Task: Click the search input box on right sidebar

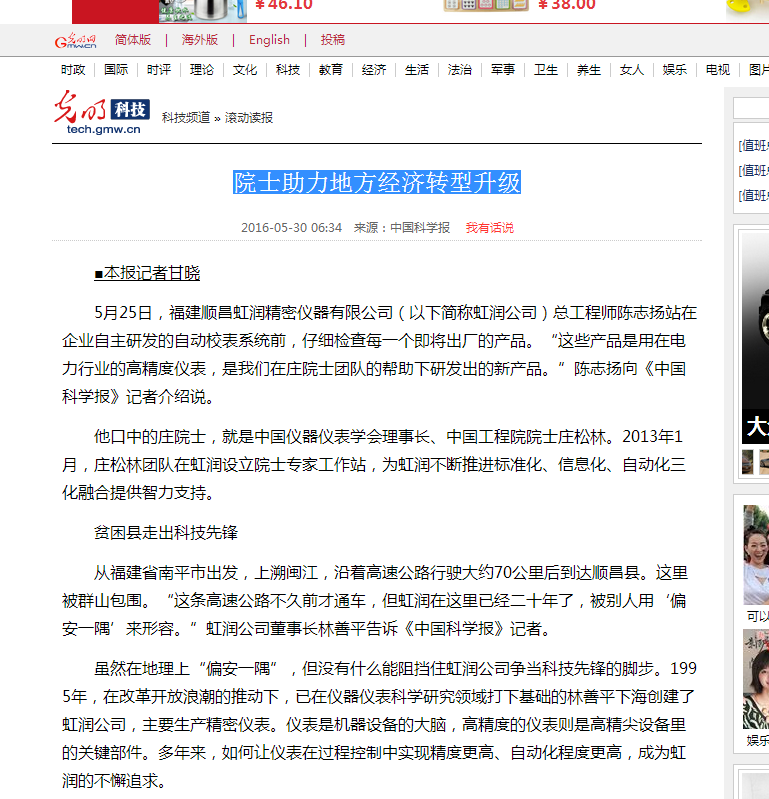Action: [751, 108]
